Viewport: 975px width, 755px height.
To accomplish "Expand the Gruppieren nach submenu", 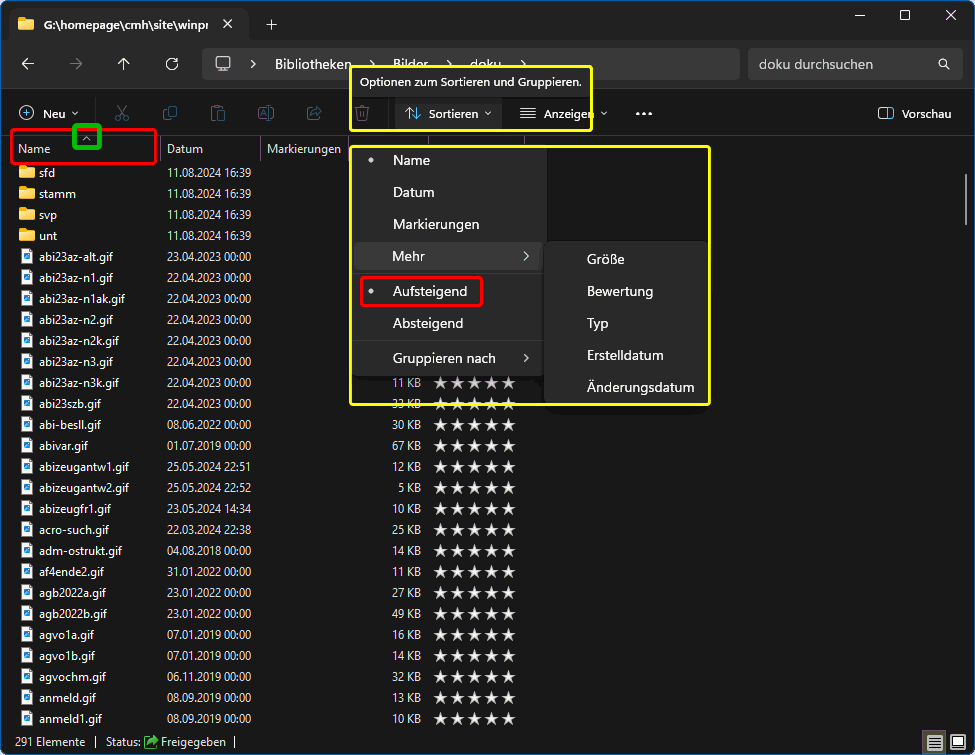I will [446, 358].
